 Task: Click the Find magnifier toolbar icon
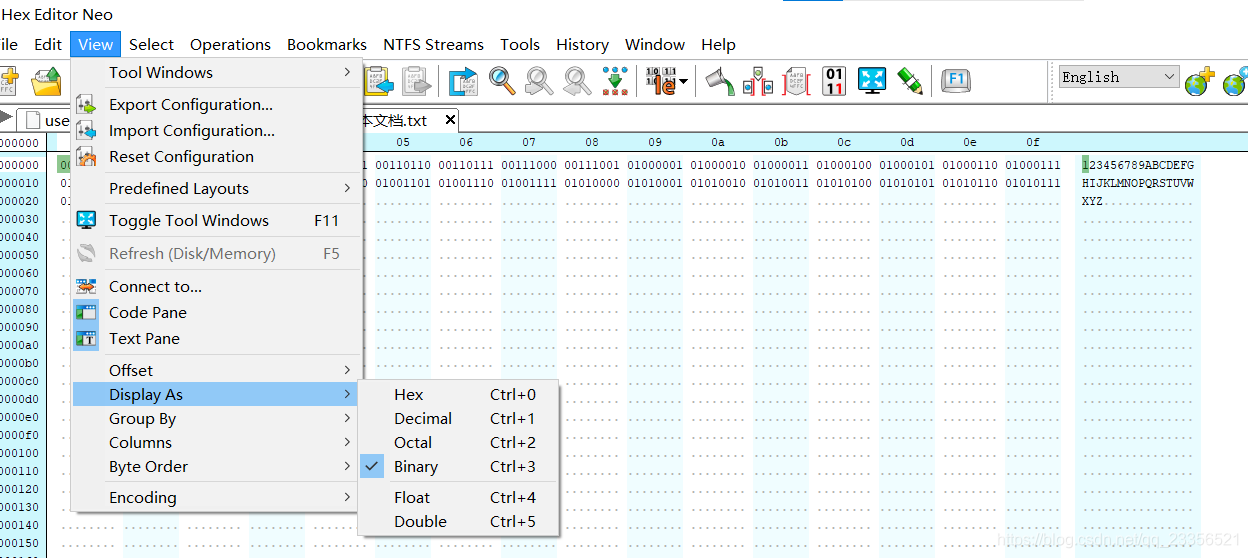tap(502, 80)
